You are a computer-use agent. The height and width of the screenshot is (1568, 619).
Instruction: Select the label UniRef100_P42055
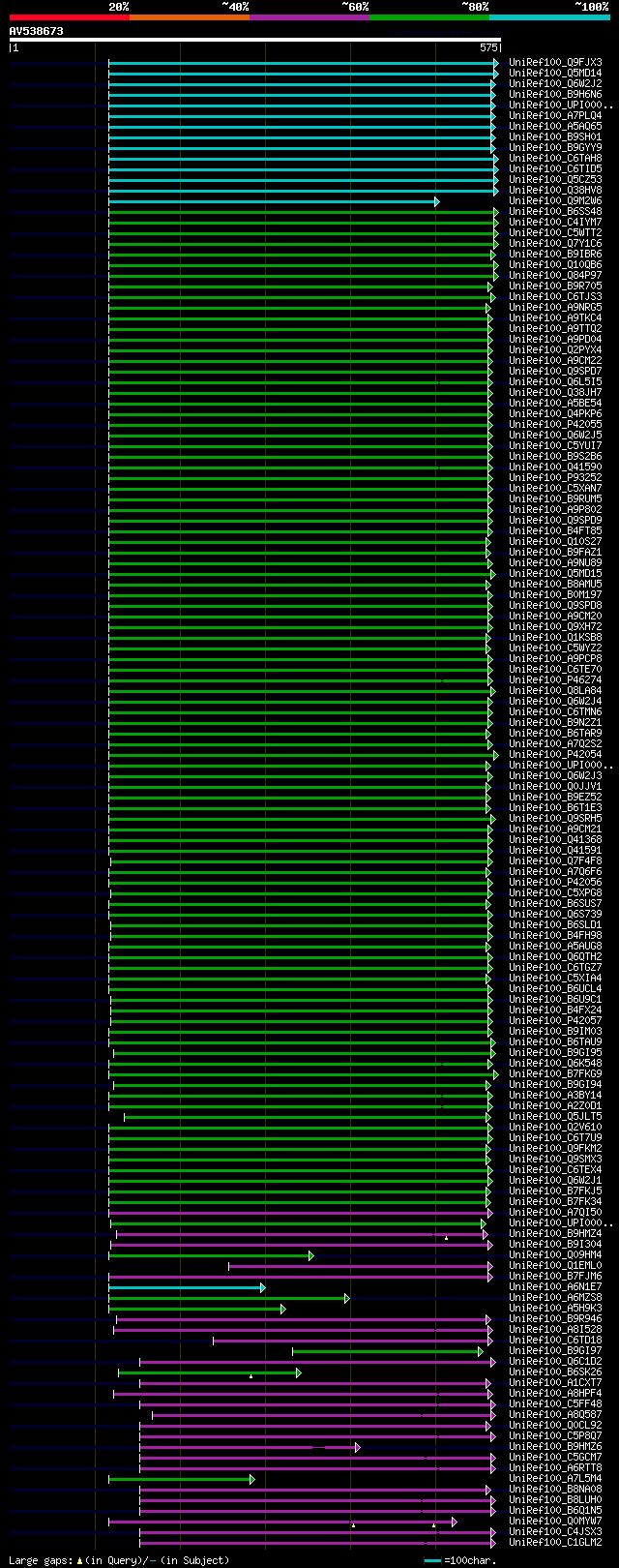click(x=555, y=425)
